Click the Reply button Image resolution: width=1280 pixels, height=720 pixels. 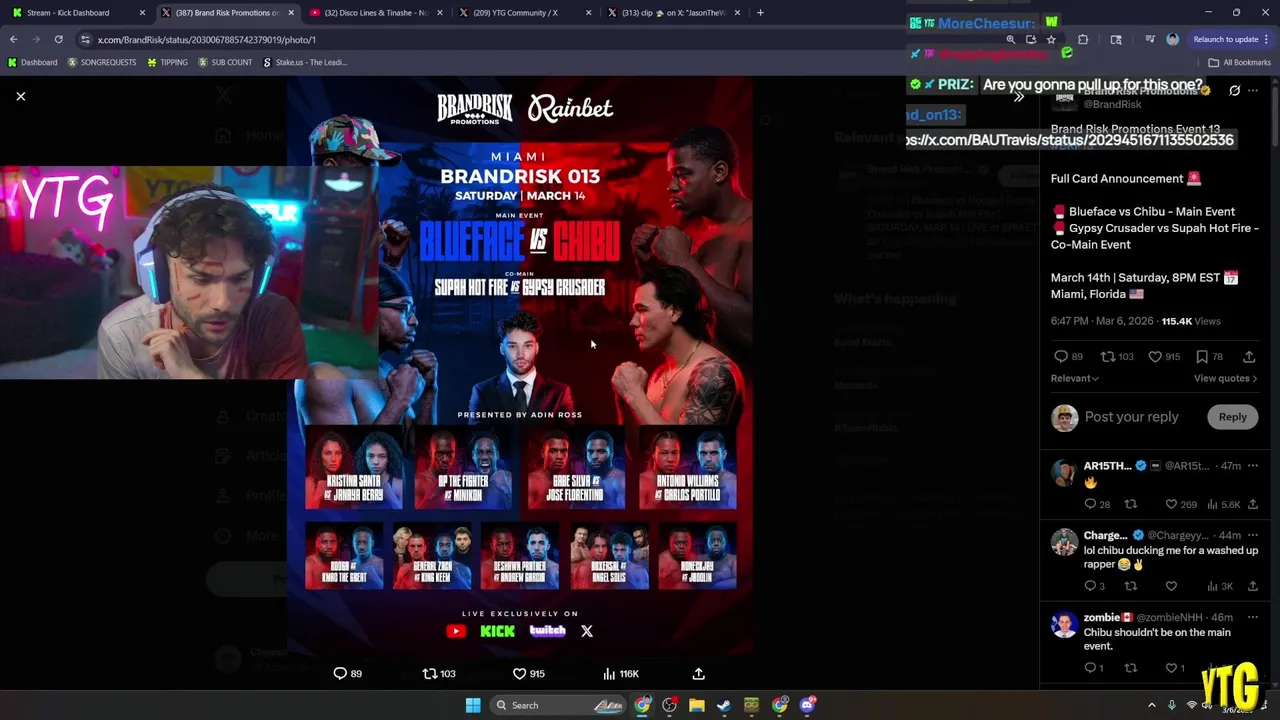click(x=1232, y=417)
